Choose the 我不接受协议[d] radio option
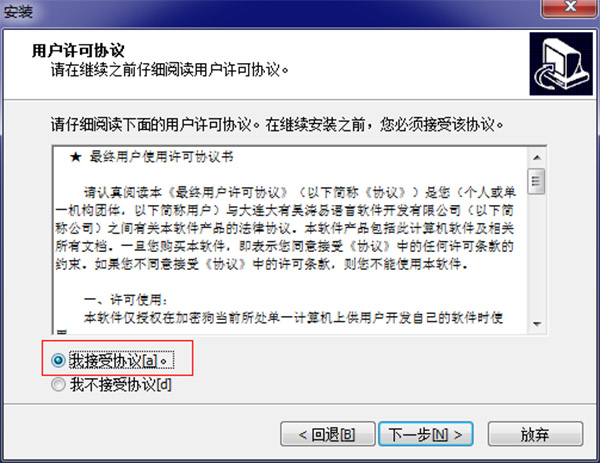 (x=58, y=385)
